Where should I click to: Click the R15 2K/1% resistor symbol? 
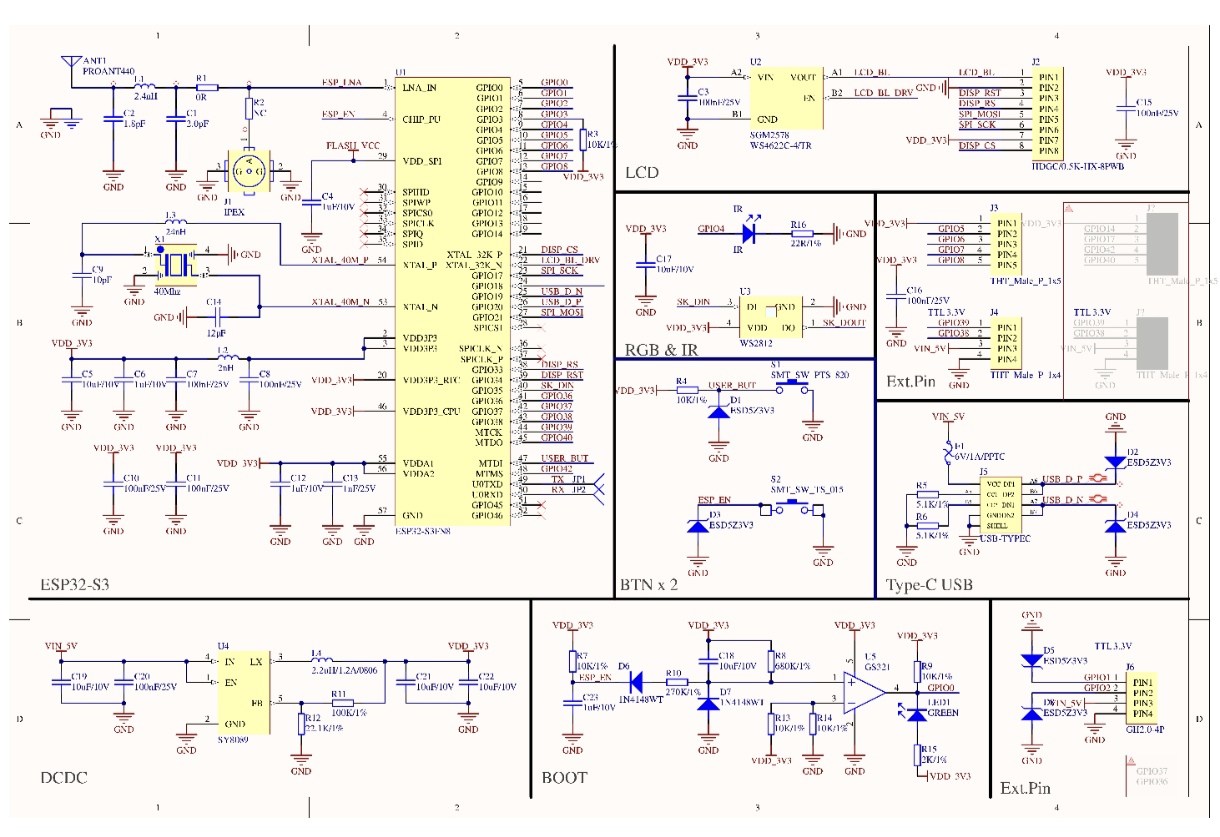917,755
